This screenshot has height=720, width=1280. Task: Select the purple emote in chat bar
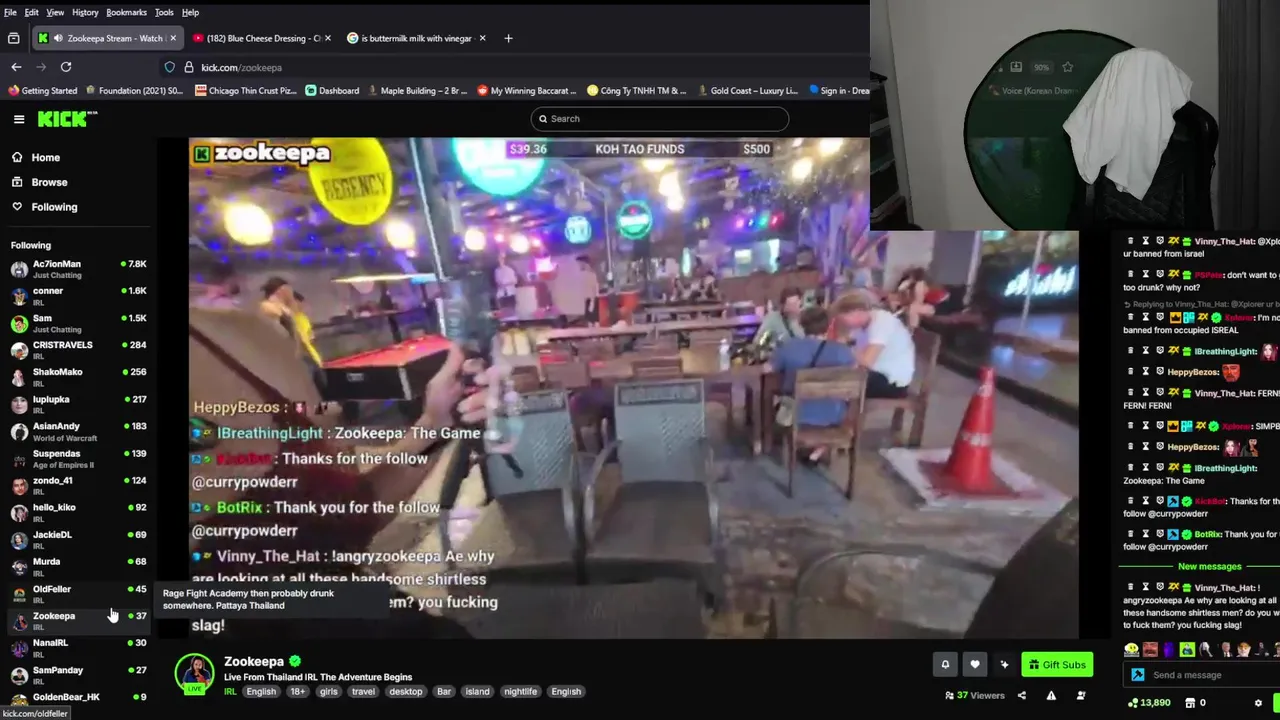point(1169,649)
